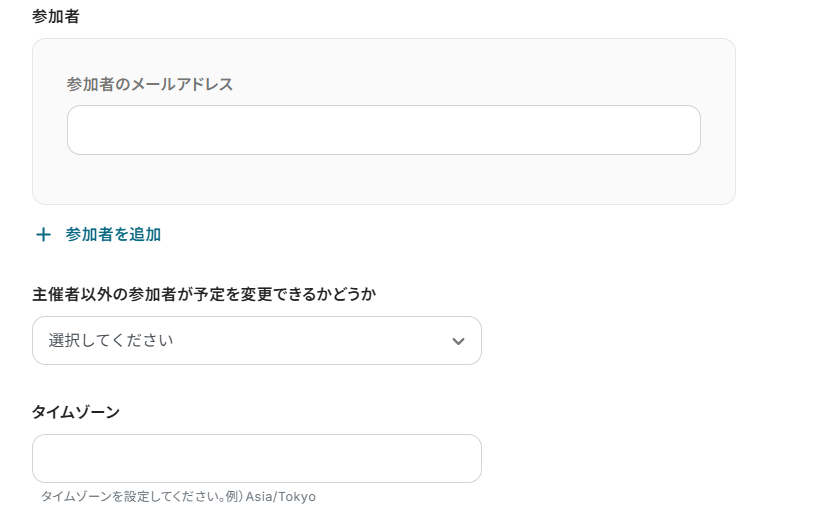Open the 選択してください dropdown
This screenshot has height=516, width=838.
coord(256,341)
